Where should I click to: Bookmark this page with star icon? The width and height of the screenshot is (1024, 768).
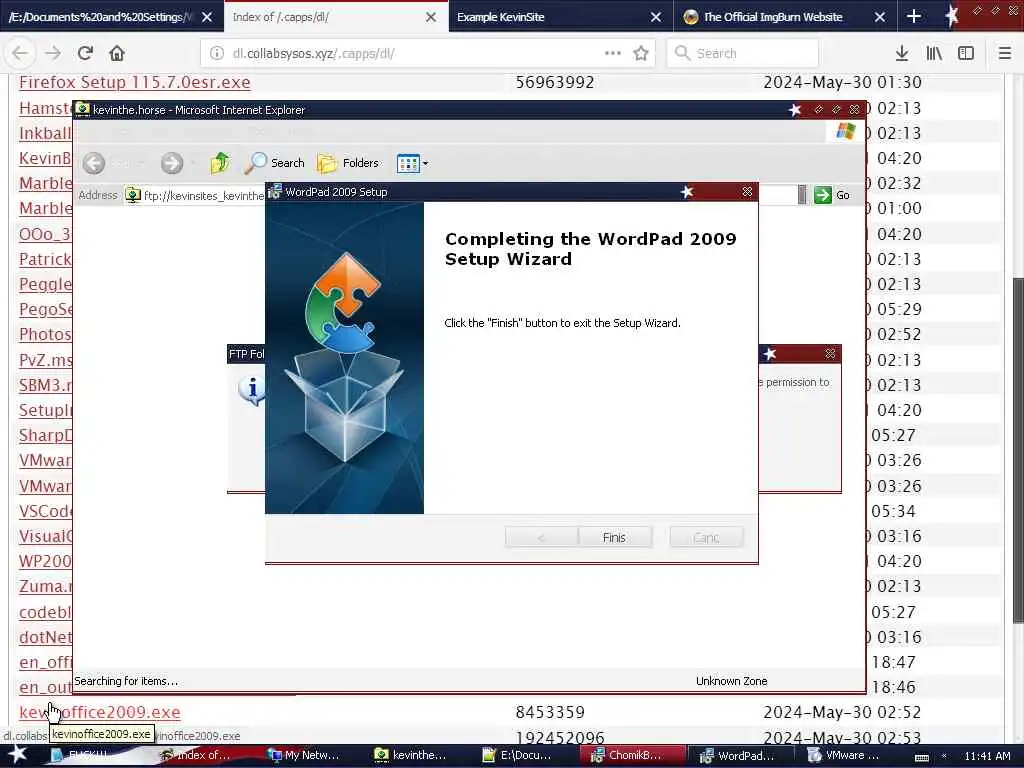(x=641, y=53)
